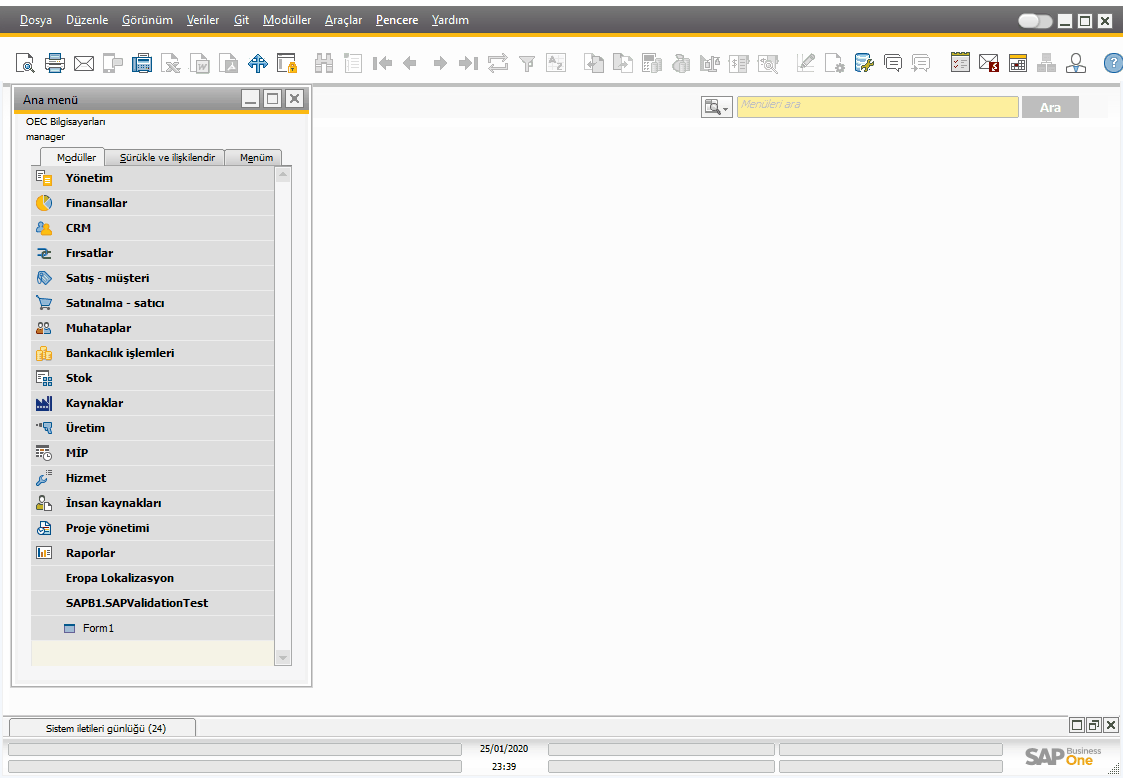Open the user profile person icon
Screen dimensions: 1123x778
[x=1076, y=63]
